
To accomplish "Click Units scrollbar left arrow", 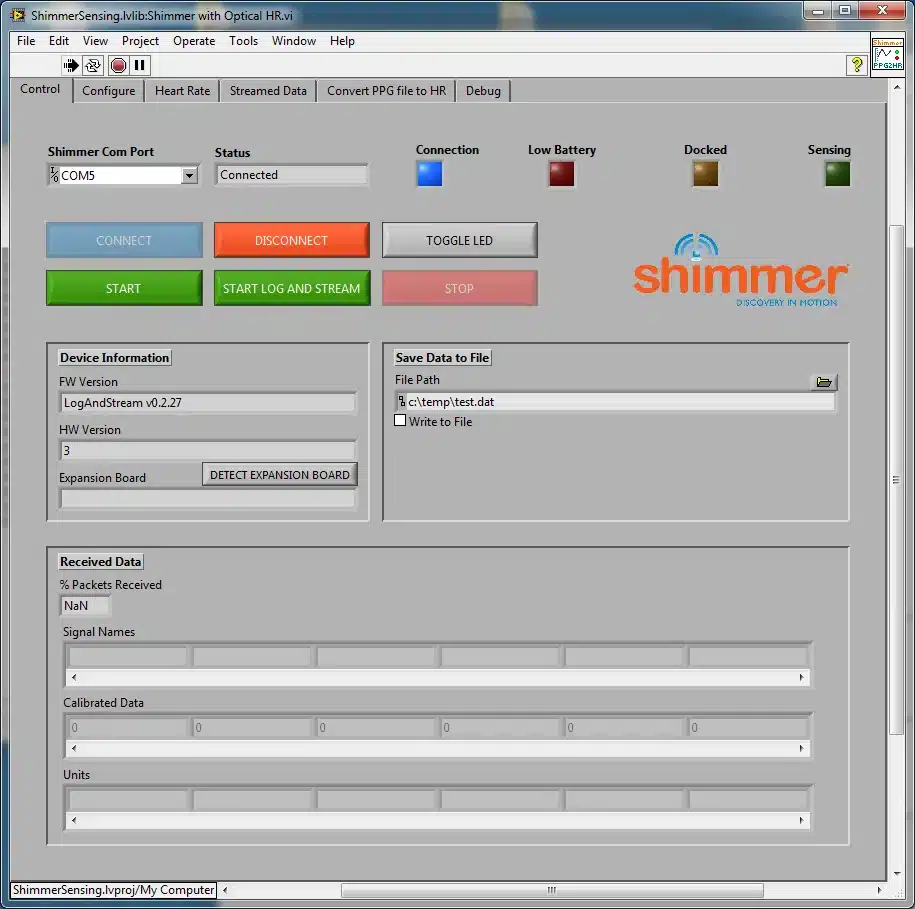I will click(74, 820).
